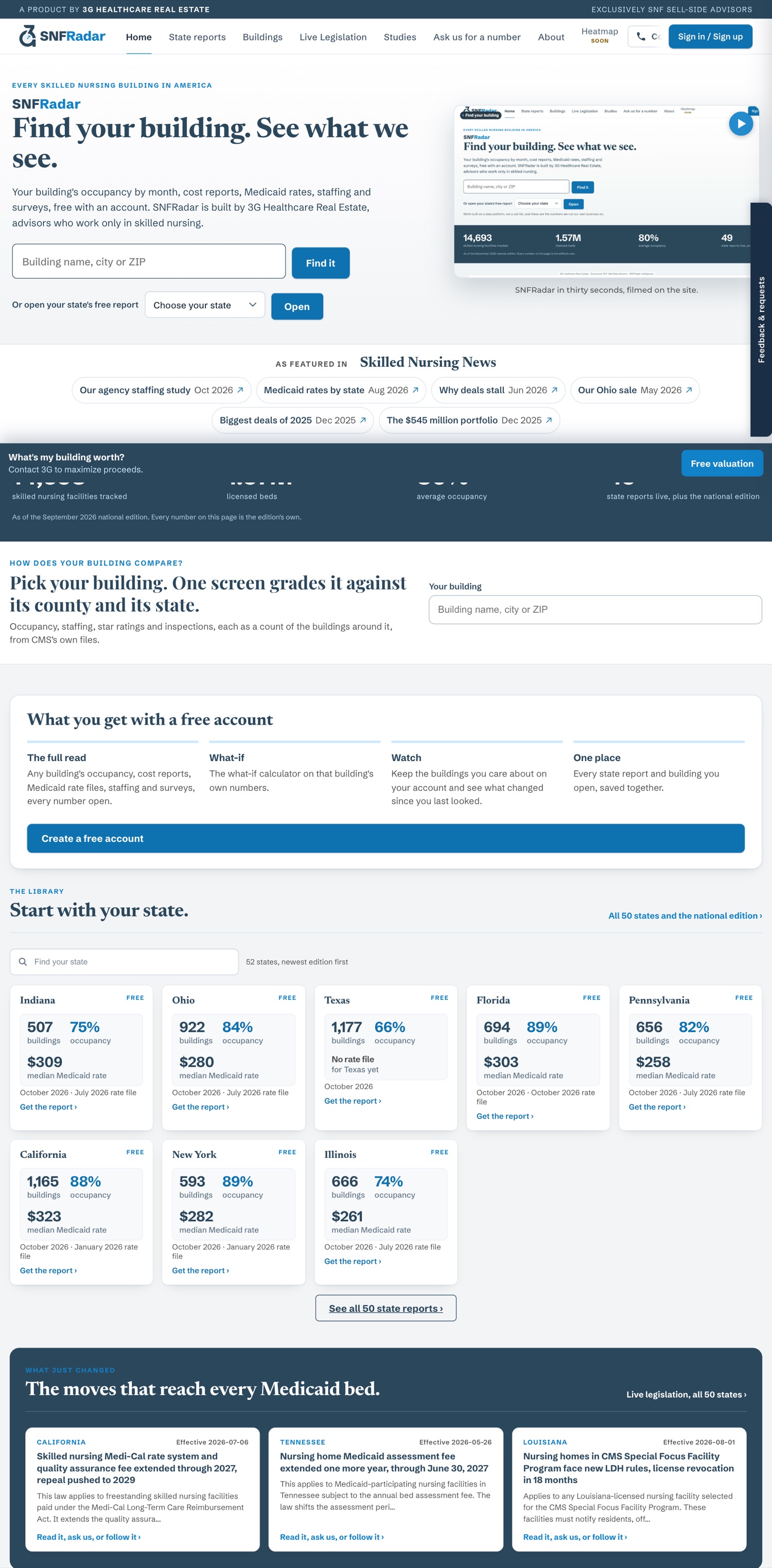The image size is (772, 1568).
Task: Open the About page link
Action: click(551, 37)
